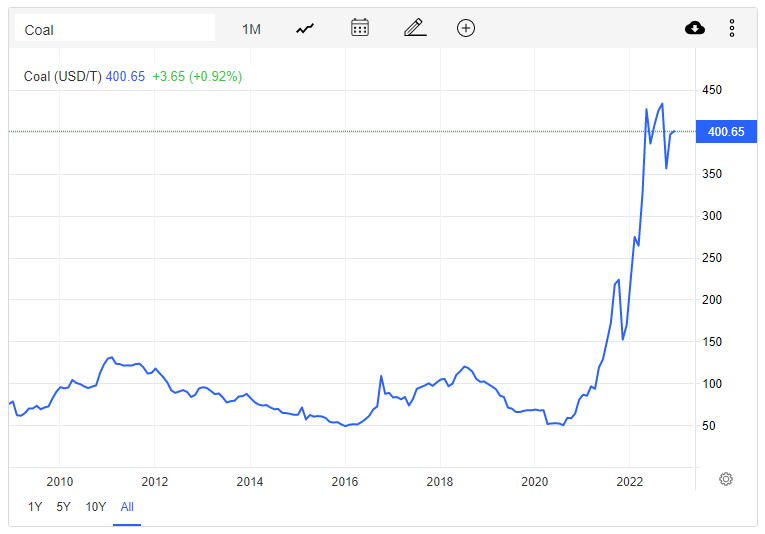Open the calendar date range picker
Screen dimensions: 765x534
tap(360, 28)
